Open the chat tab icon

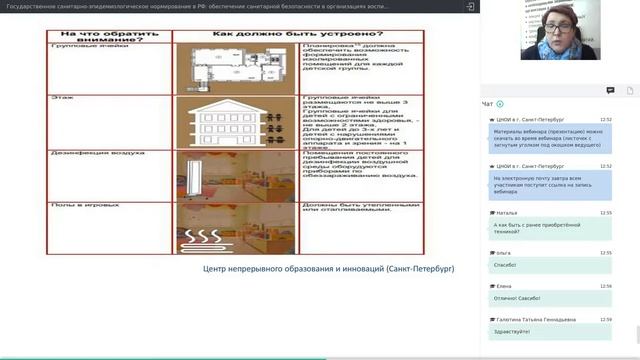pyautogui.click(x=610, y=90)
